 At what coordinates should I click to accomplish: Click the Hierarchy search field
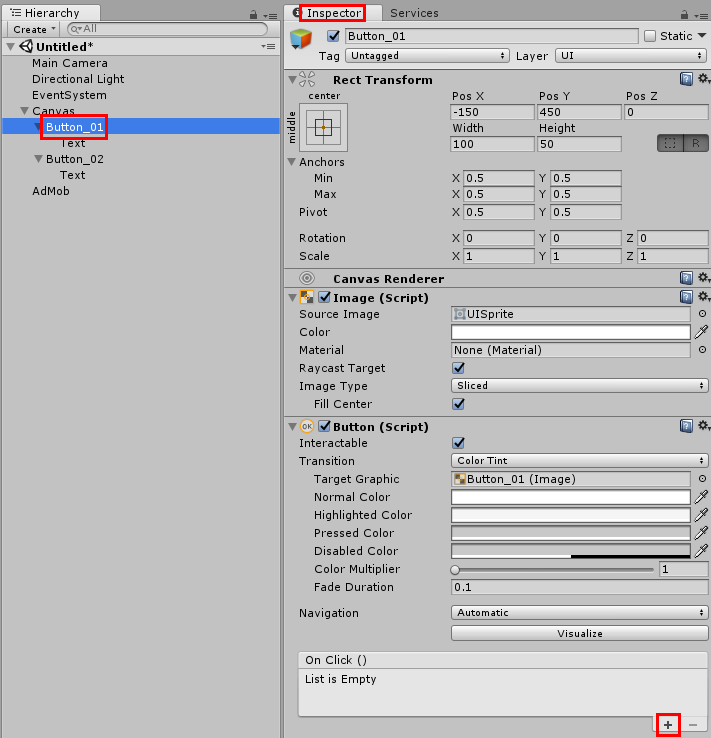(167, 29)
